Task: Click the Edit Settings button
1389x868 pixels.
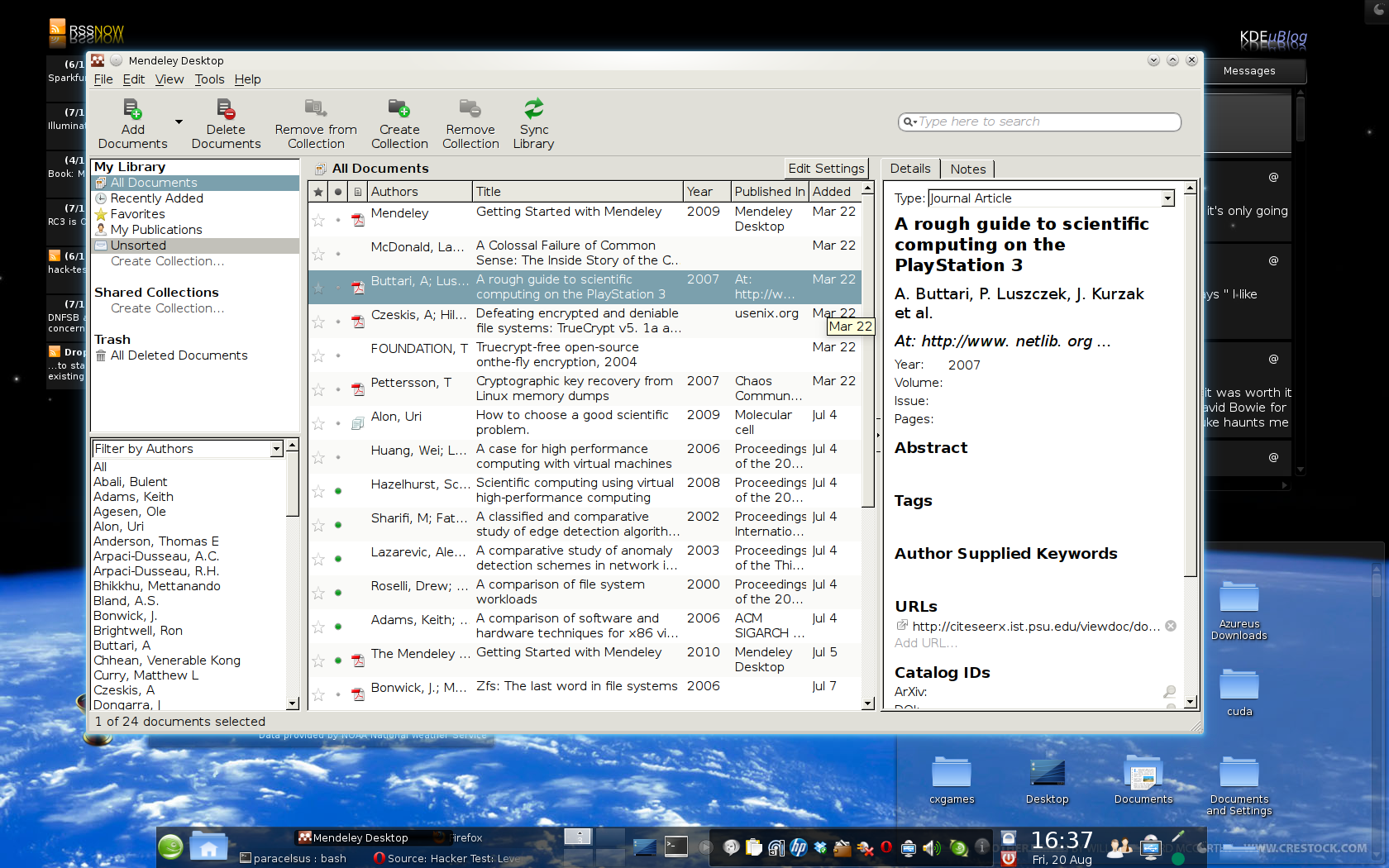Action: tap(826, 169)
